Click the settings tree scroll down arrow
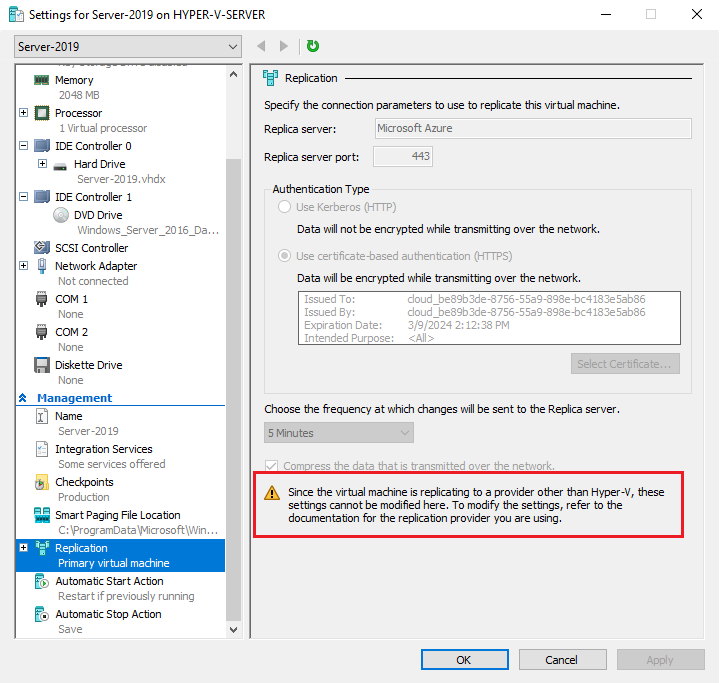725x683 pixels. click(233, 629)
